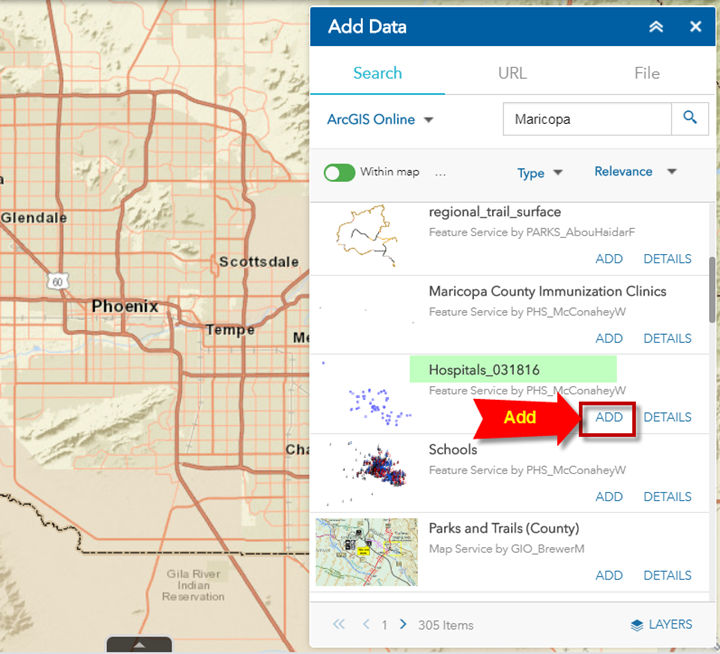Open the ArcGIS Online source dropdown
The height and width of the screenshot is (654, 720).
pyautogui.click(x=380, y=119)
